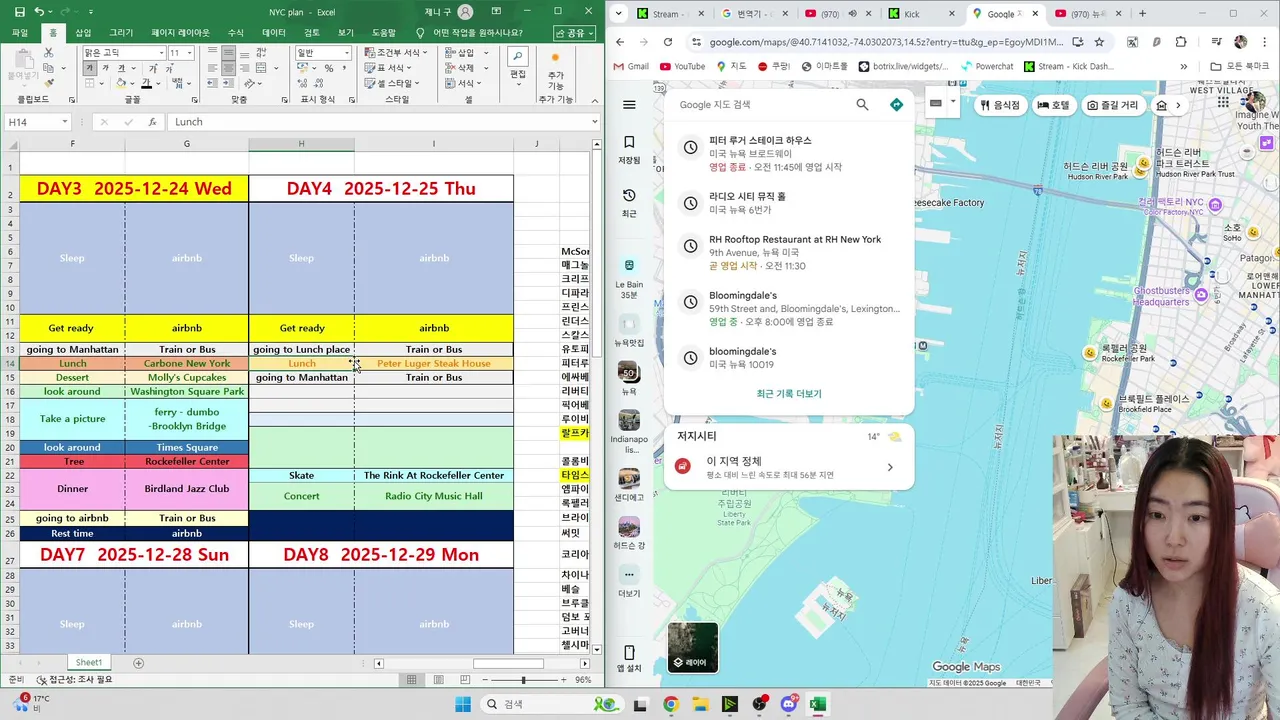Expand the 셀 스타일 cell styles menu

392,84
